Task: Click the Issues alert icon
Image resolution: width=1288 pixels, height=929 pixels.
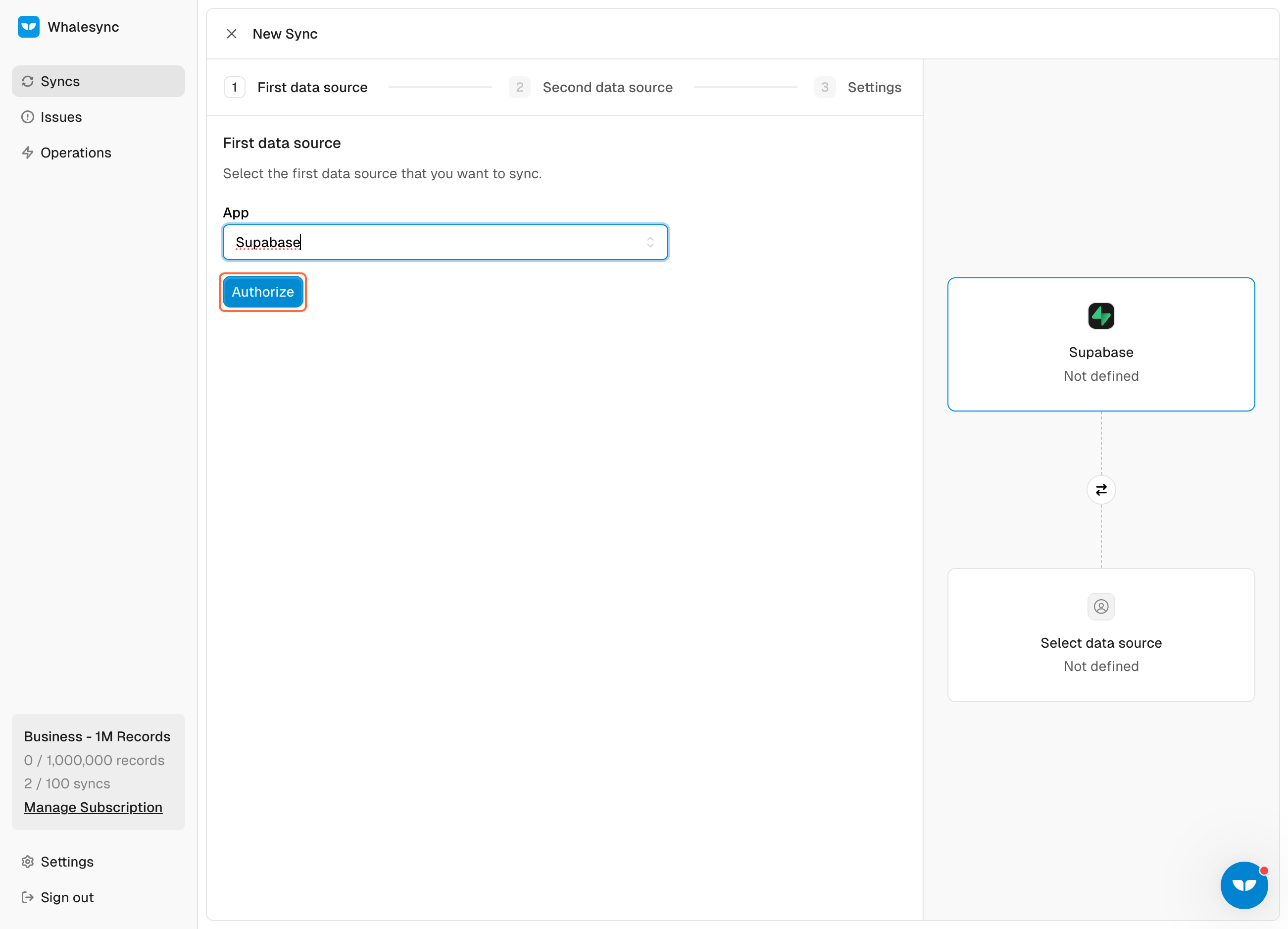Action: 28,117
